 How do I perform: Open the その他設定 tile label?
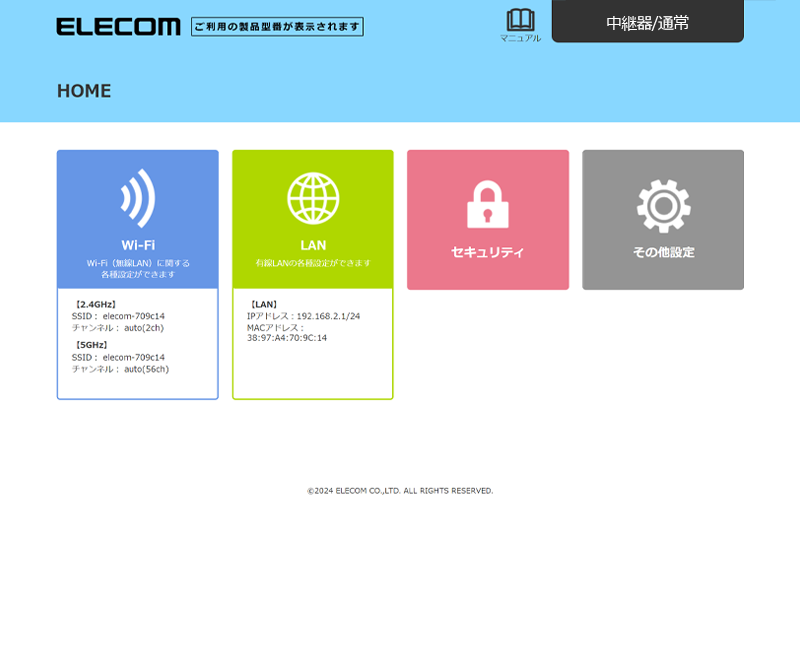tap(663, 252)
